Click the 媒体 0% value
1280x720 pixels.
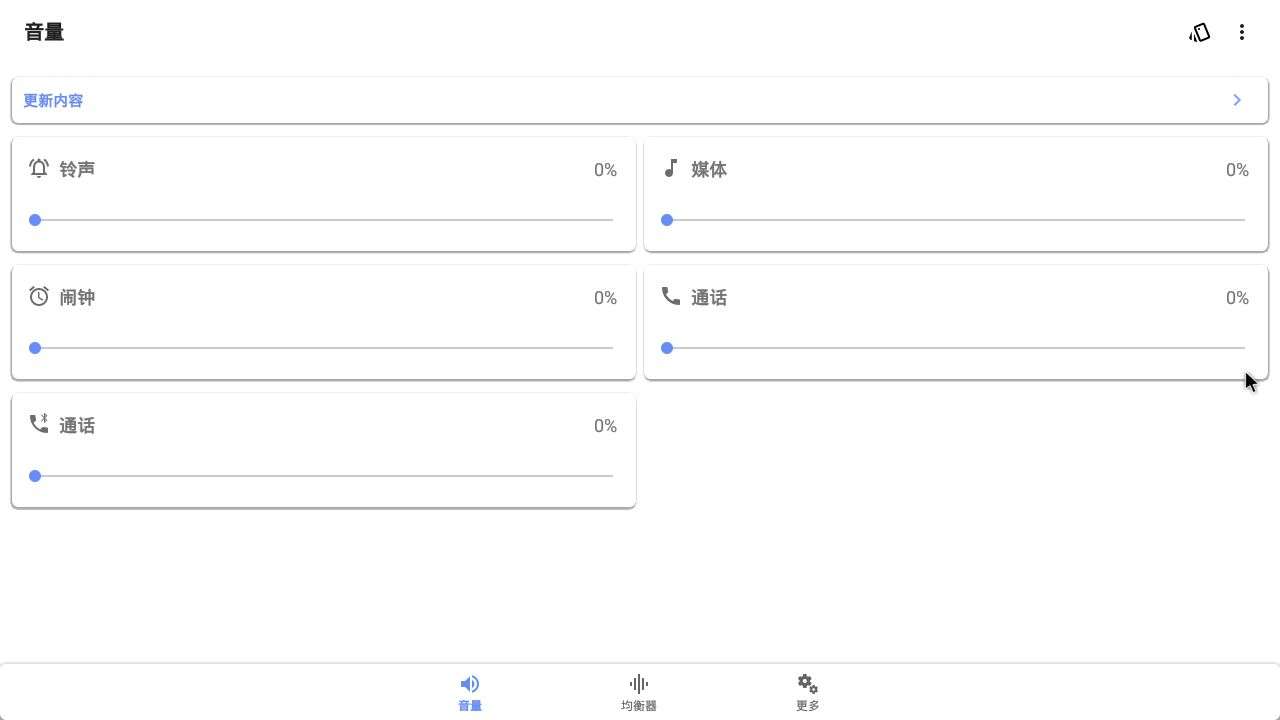point(1237,170)
